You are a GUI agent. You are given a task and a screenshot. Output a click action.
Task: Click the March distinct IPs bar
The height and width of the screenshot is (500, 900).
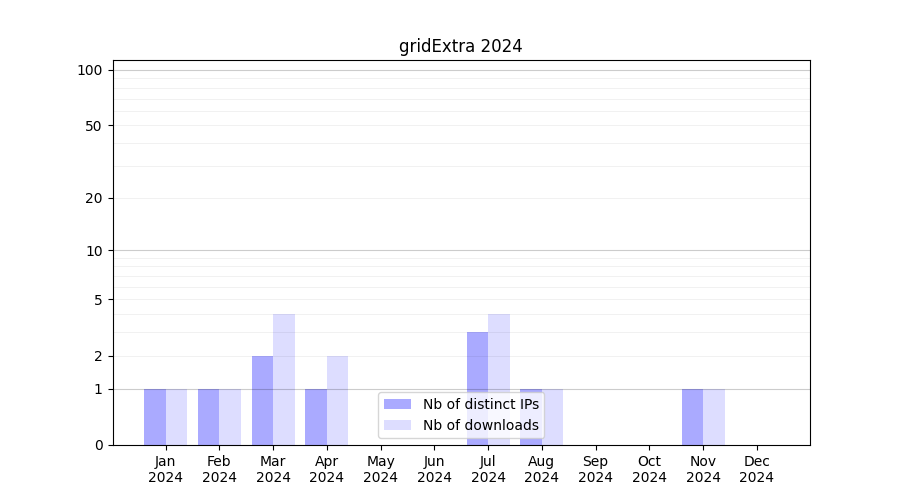coord(262,400)
